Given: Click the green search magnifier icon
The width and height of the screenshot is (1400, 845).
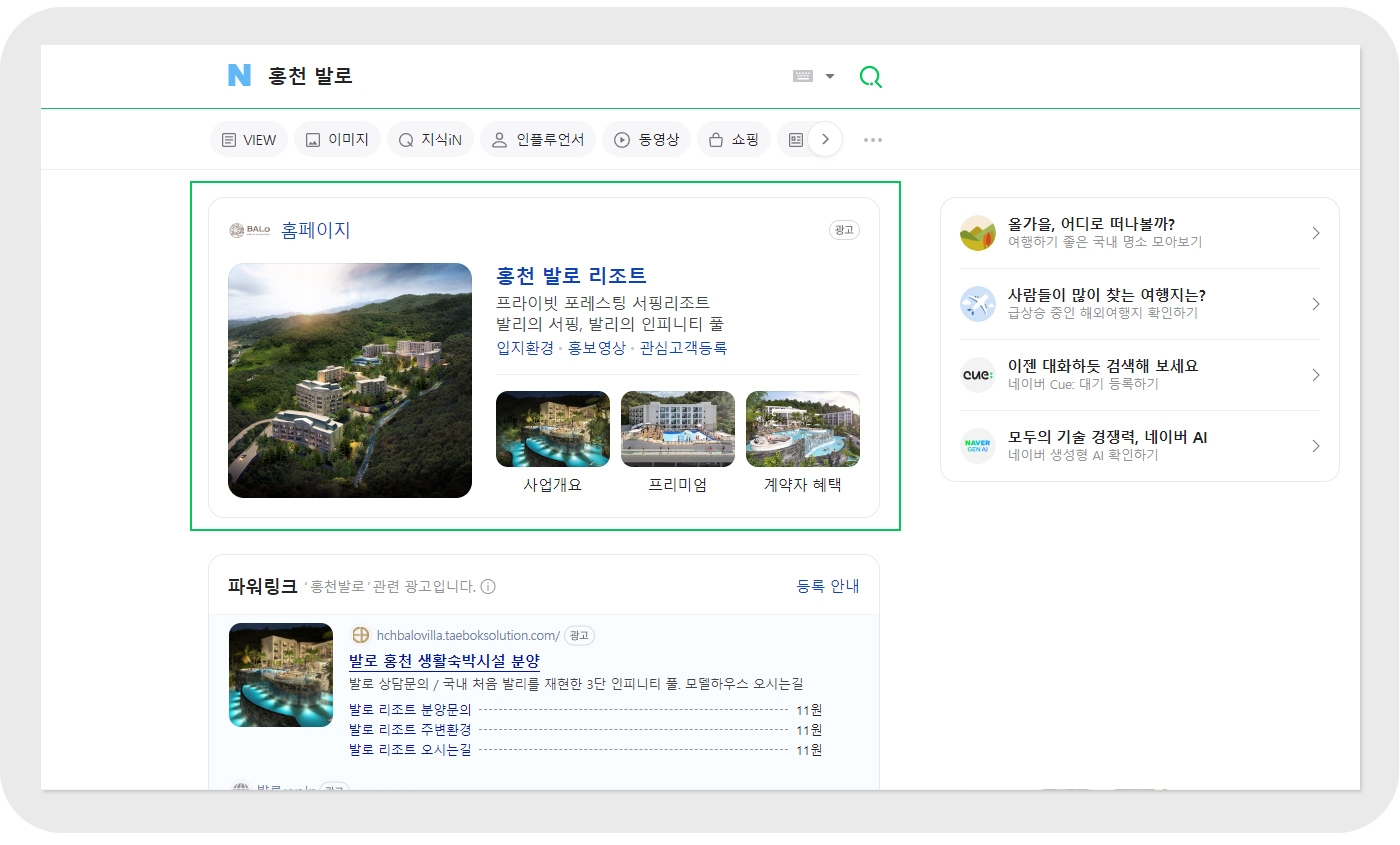Looking at the screenshot, I should click(871, 77).
